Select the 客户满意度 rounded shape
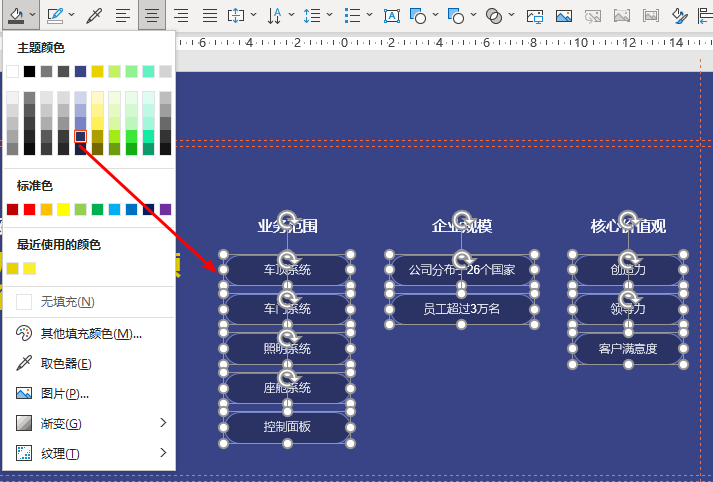 click(628, 349)
